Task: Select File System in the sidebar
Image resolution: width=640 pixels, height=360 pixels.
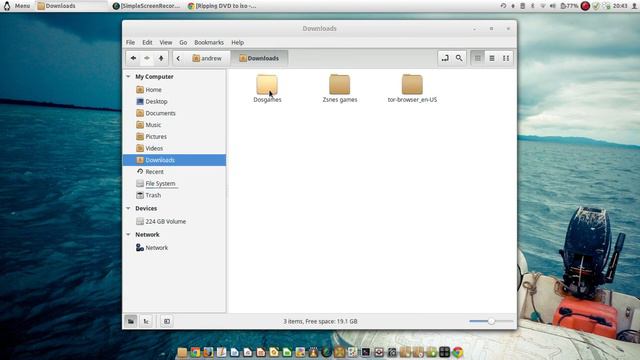Action: pyautogui.click(x=174, y=184)
